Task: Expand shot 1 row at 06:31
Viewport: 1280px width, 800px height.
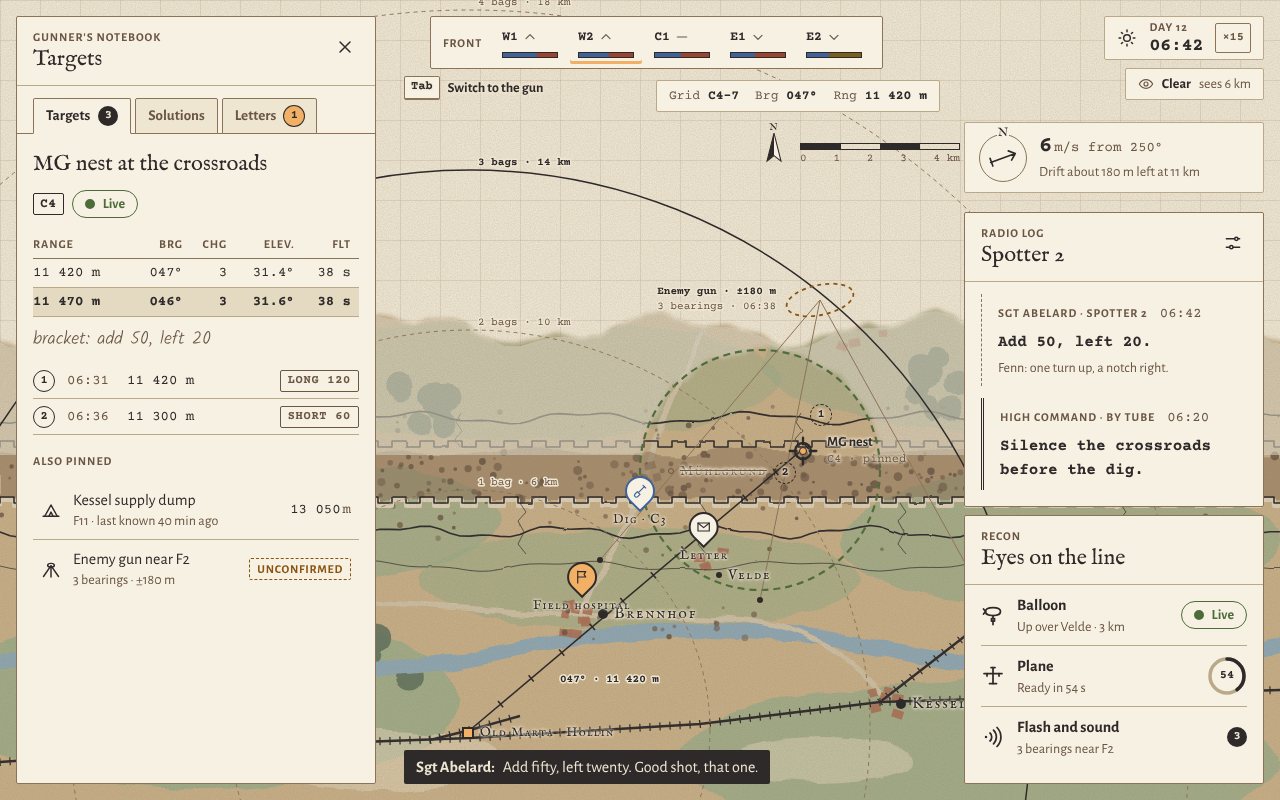Action: [196, 380]
